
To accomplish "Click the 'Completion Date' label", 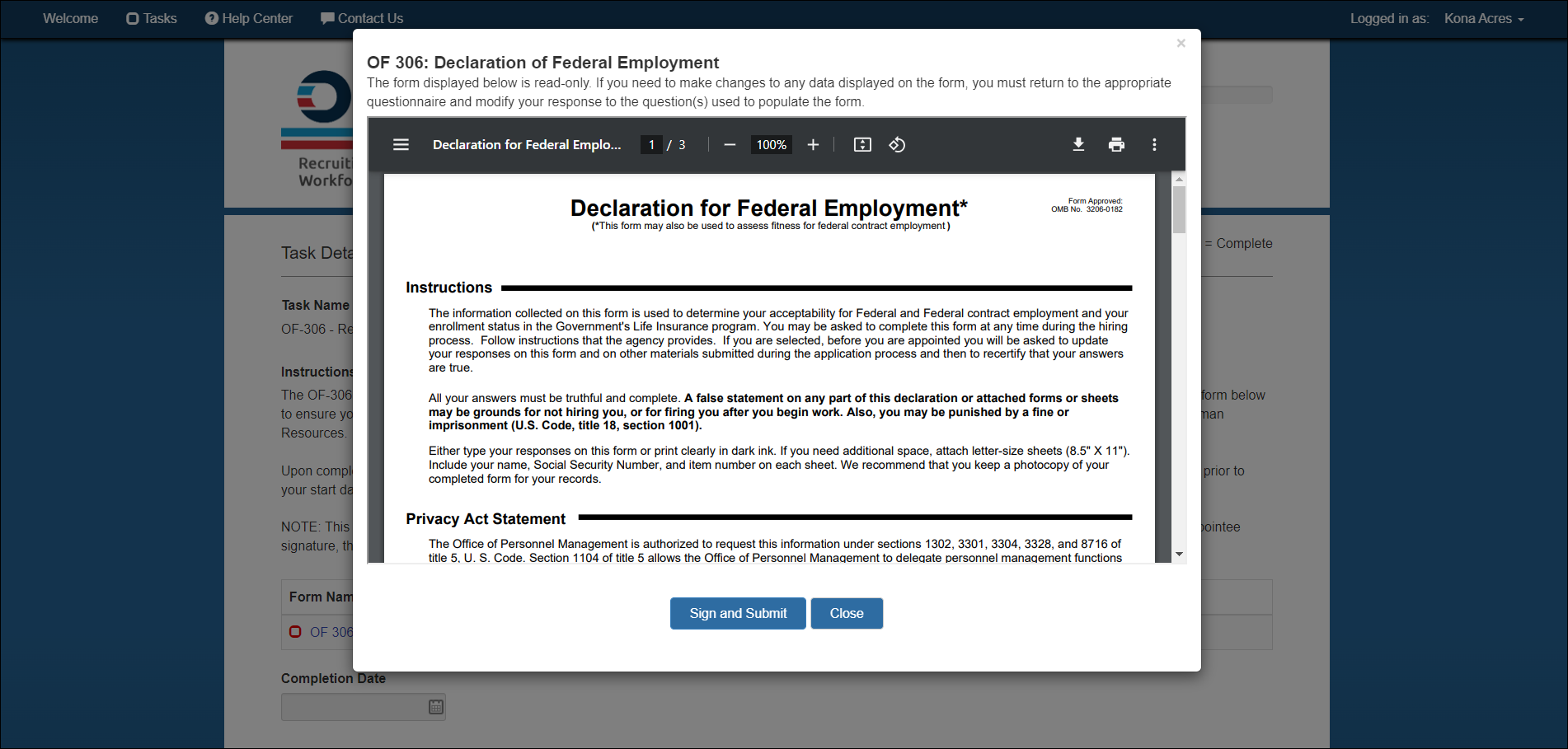I will tap(333, 678).
